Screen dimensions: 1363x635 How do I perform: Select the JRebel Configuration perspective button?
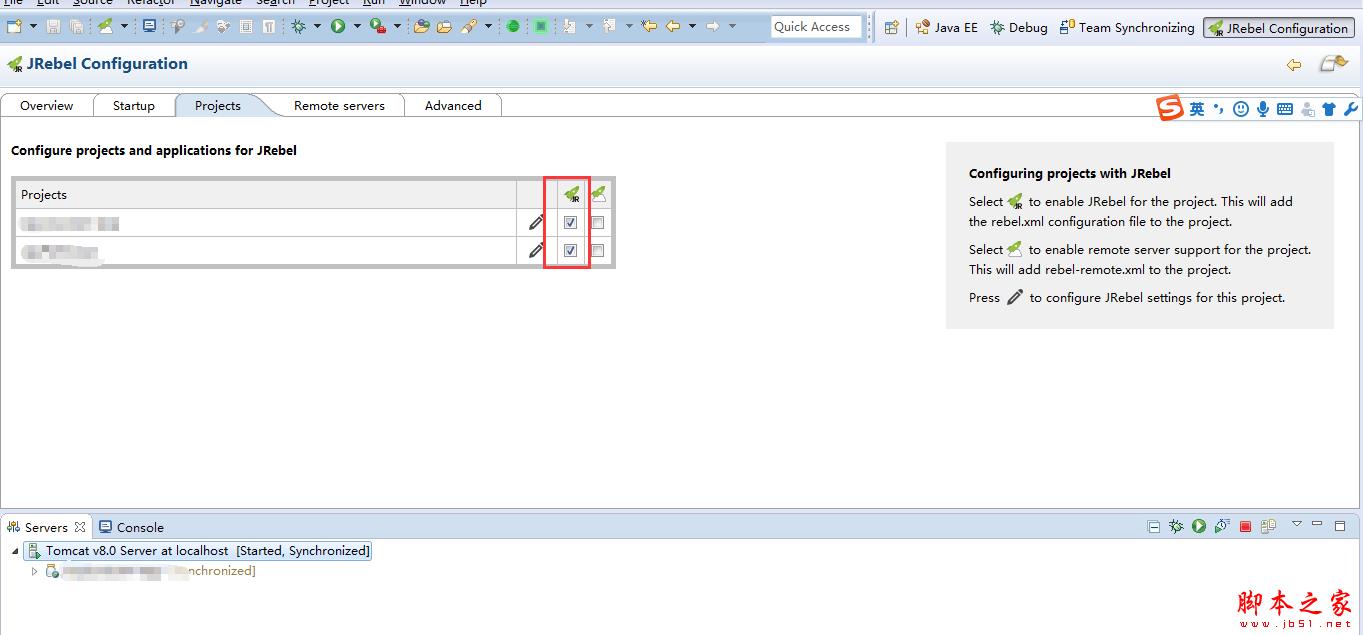click(x=1278, y=28)
